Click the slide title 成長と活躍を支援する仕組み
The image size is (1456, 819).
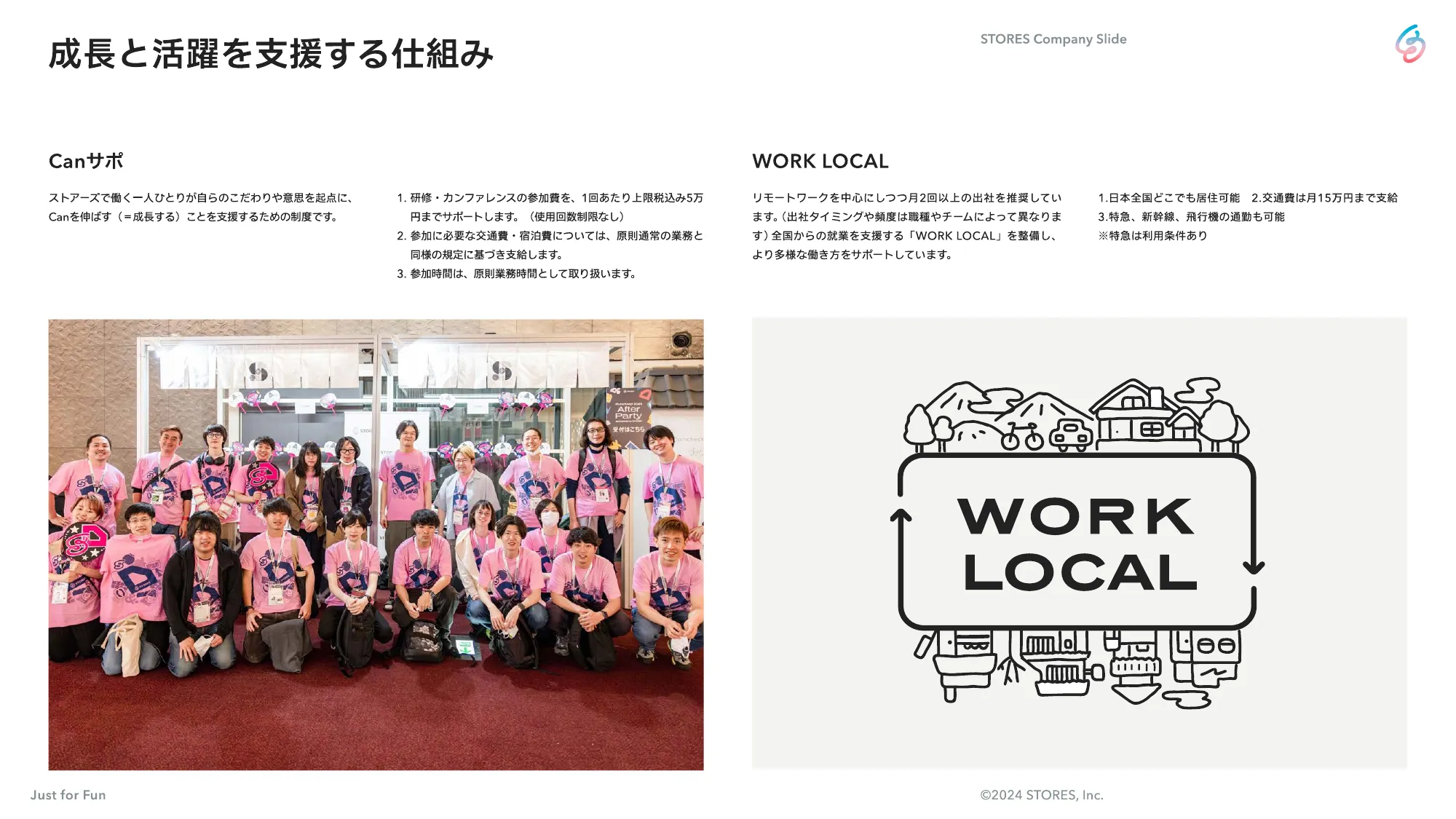coord(271,55)
